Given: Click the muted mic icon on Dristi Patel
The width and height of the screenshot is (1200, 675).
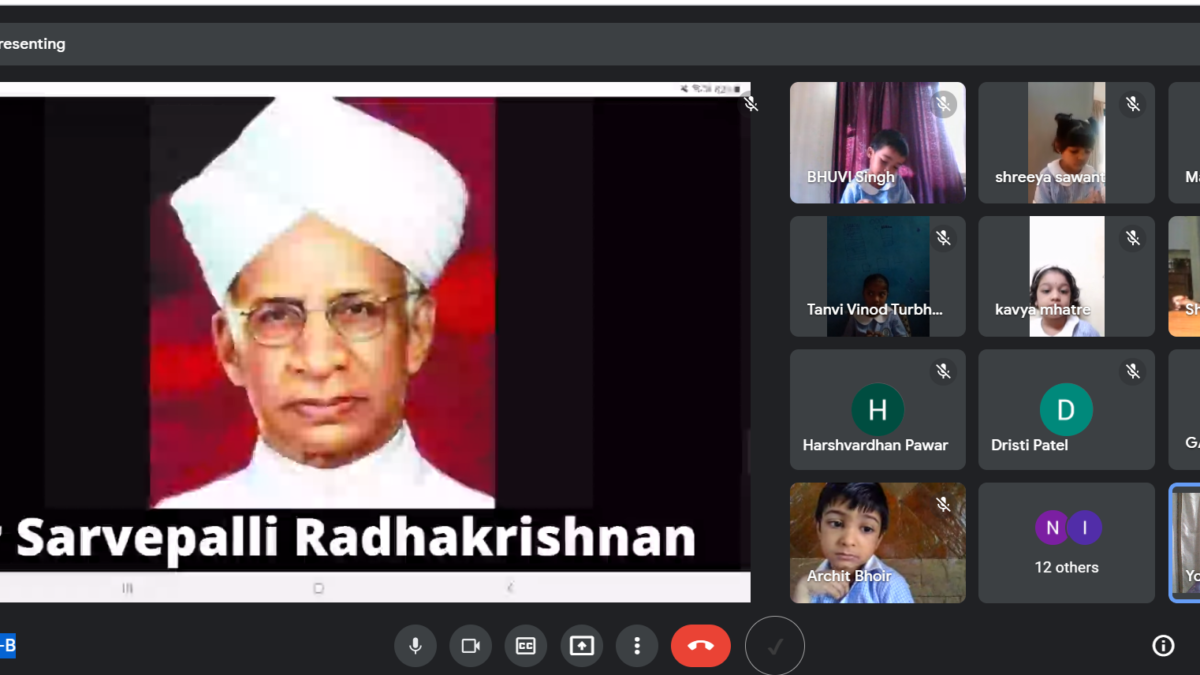Looking at the screenshot, I should point(1132,371).
